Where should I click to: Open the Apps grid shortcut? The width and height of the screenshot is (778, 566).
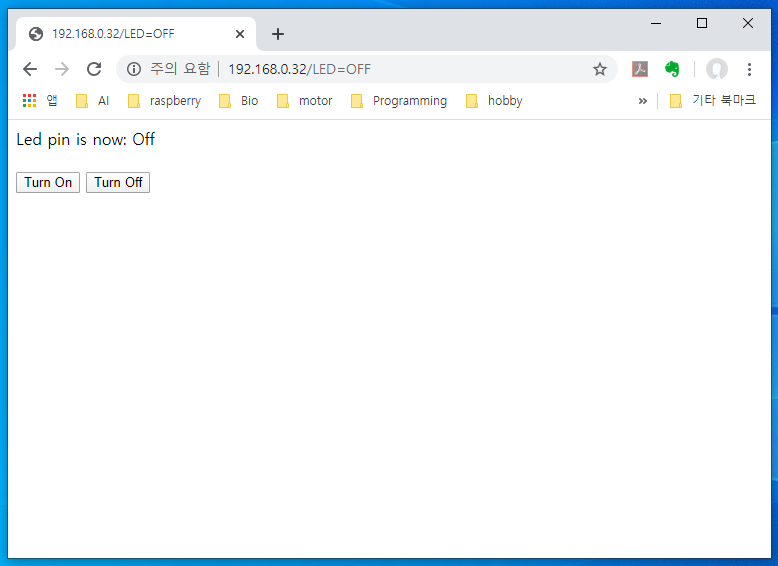point(40,101)
